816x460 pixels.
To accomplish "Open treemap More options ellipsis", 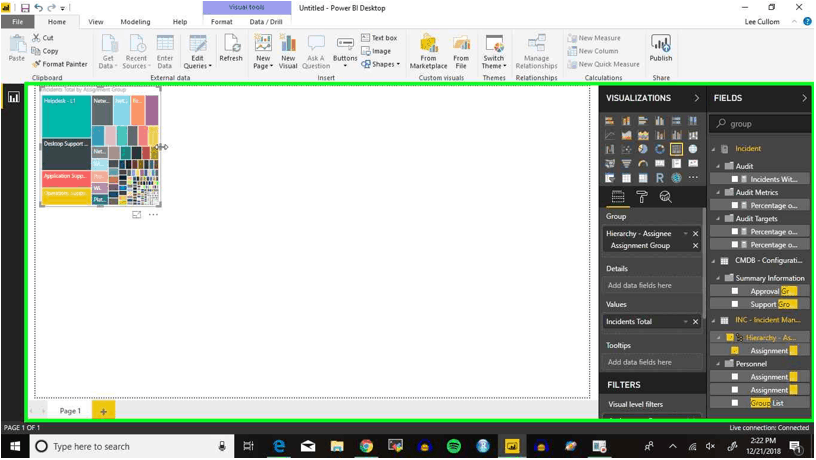I will 153,214.
